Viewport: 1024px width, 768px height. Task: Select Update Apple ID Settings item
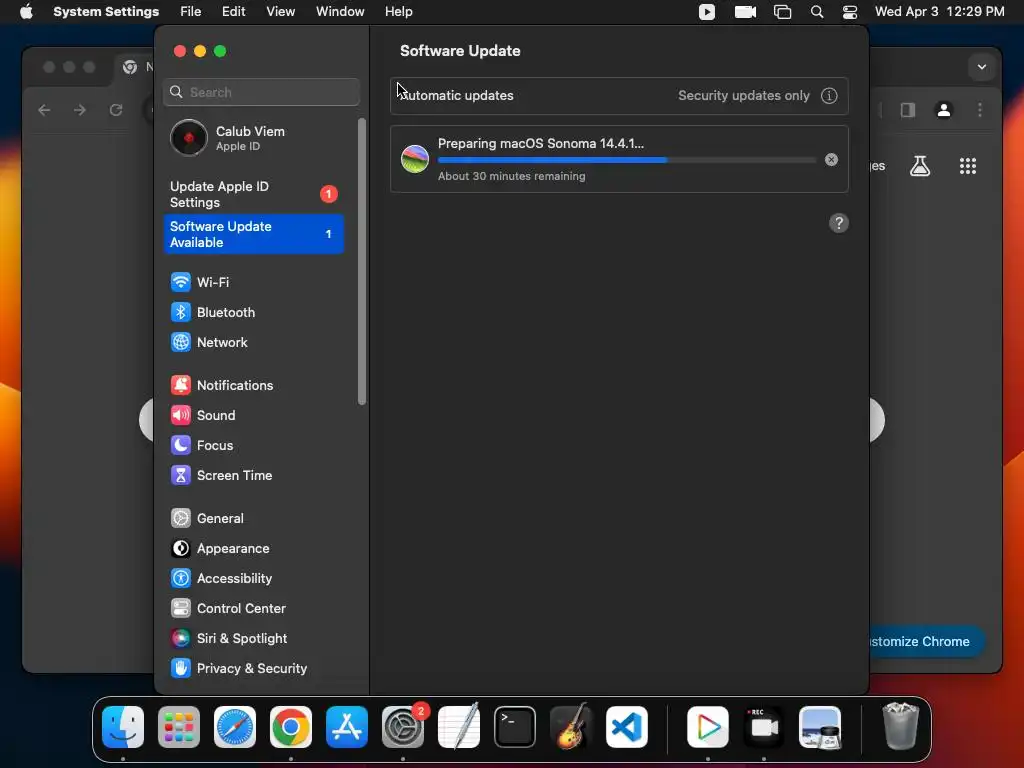pyautogui.click(x=253, y=194)
